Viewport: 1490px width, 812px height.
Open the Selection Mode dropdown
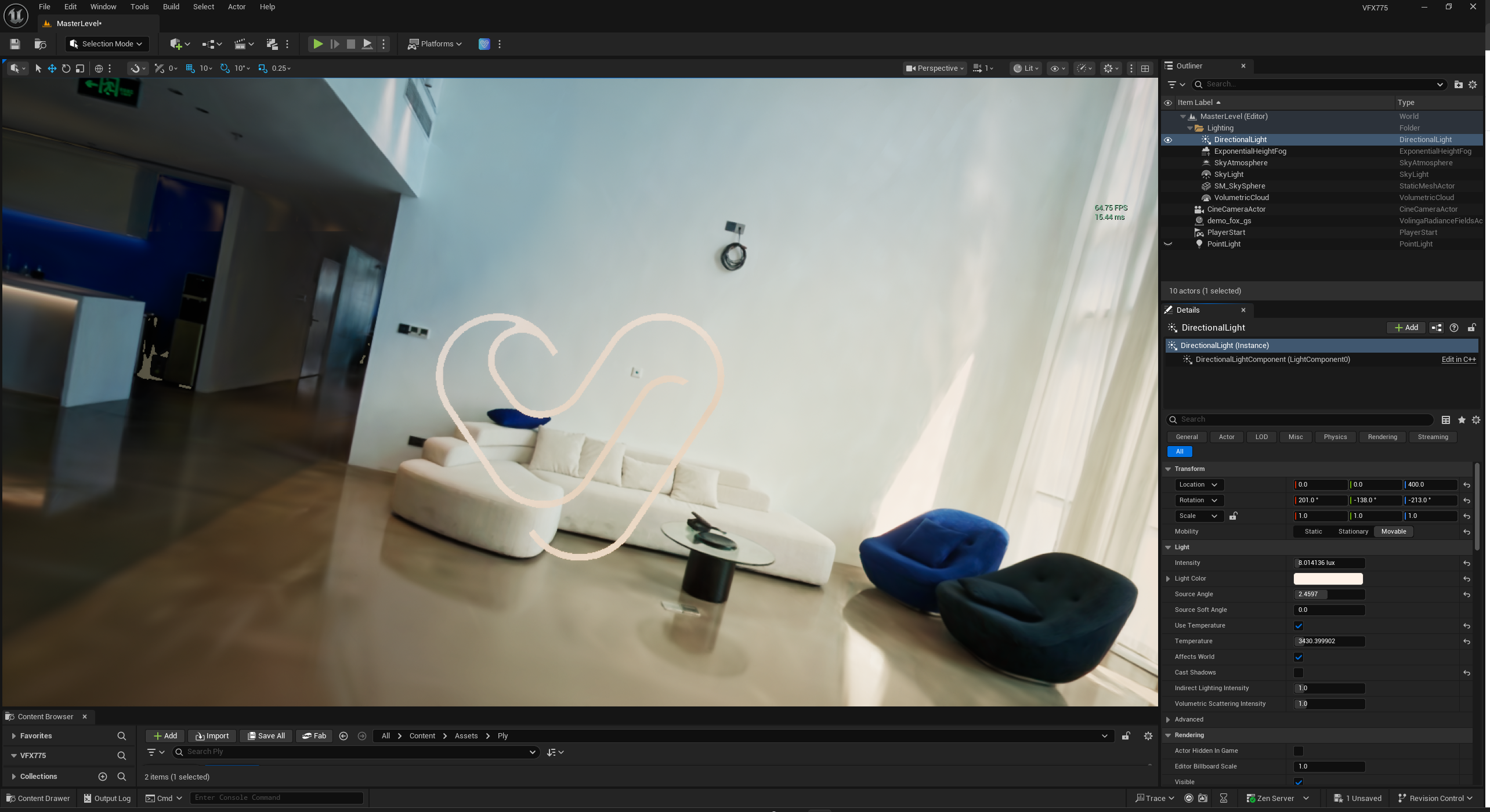(x=107, y=43)
